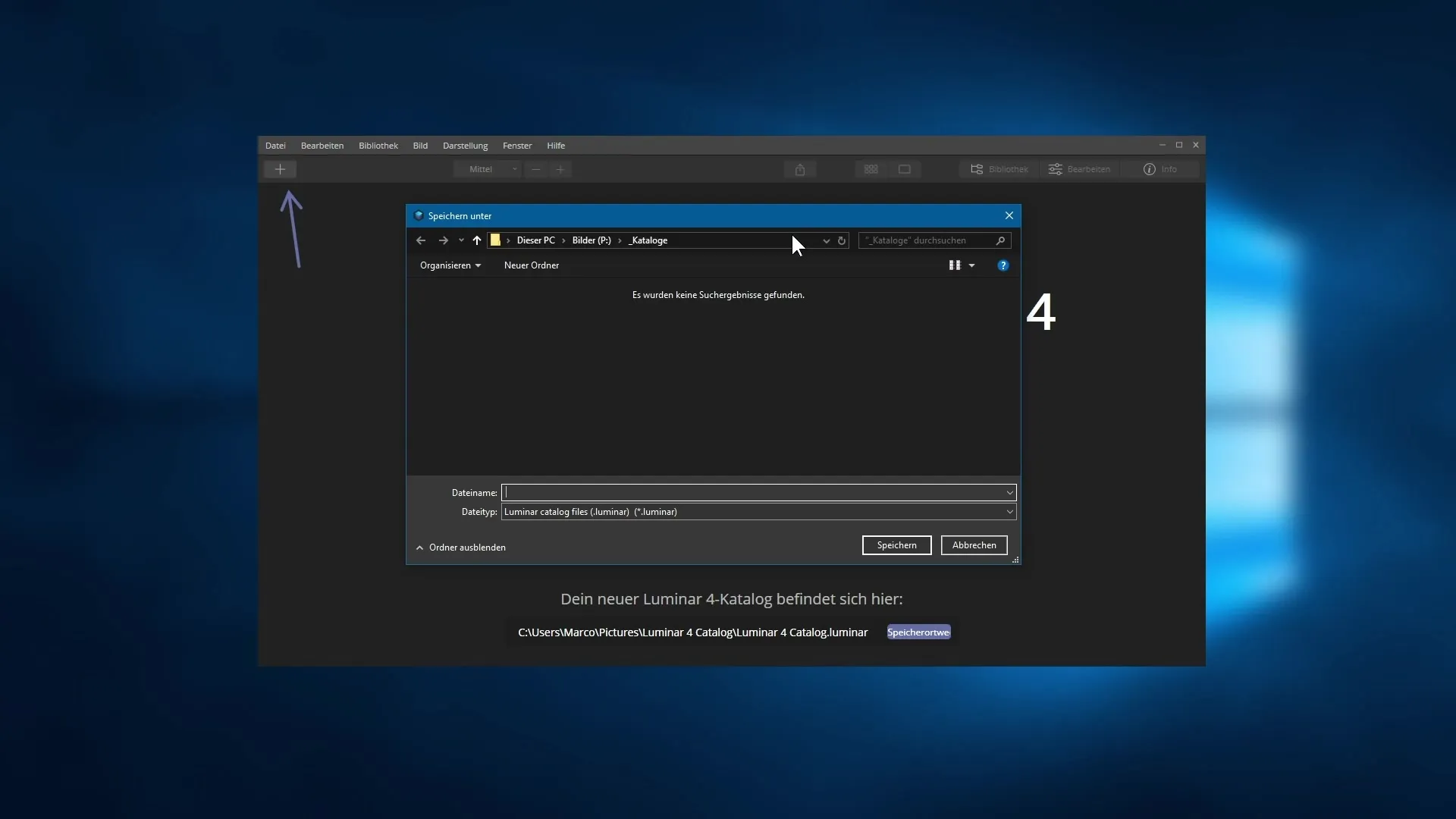Screen dimensions: 1456x819
Task: Open the Bearbeiten menu
Action: [322, 146]
